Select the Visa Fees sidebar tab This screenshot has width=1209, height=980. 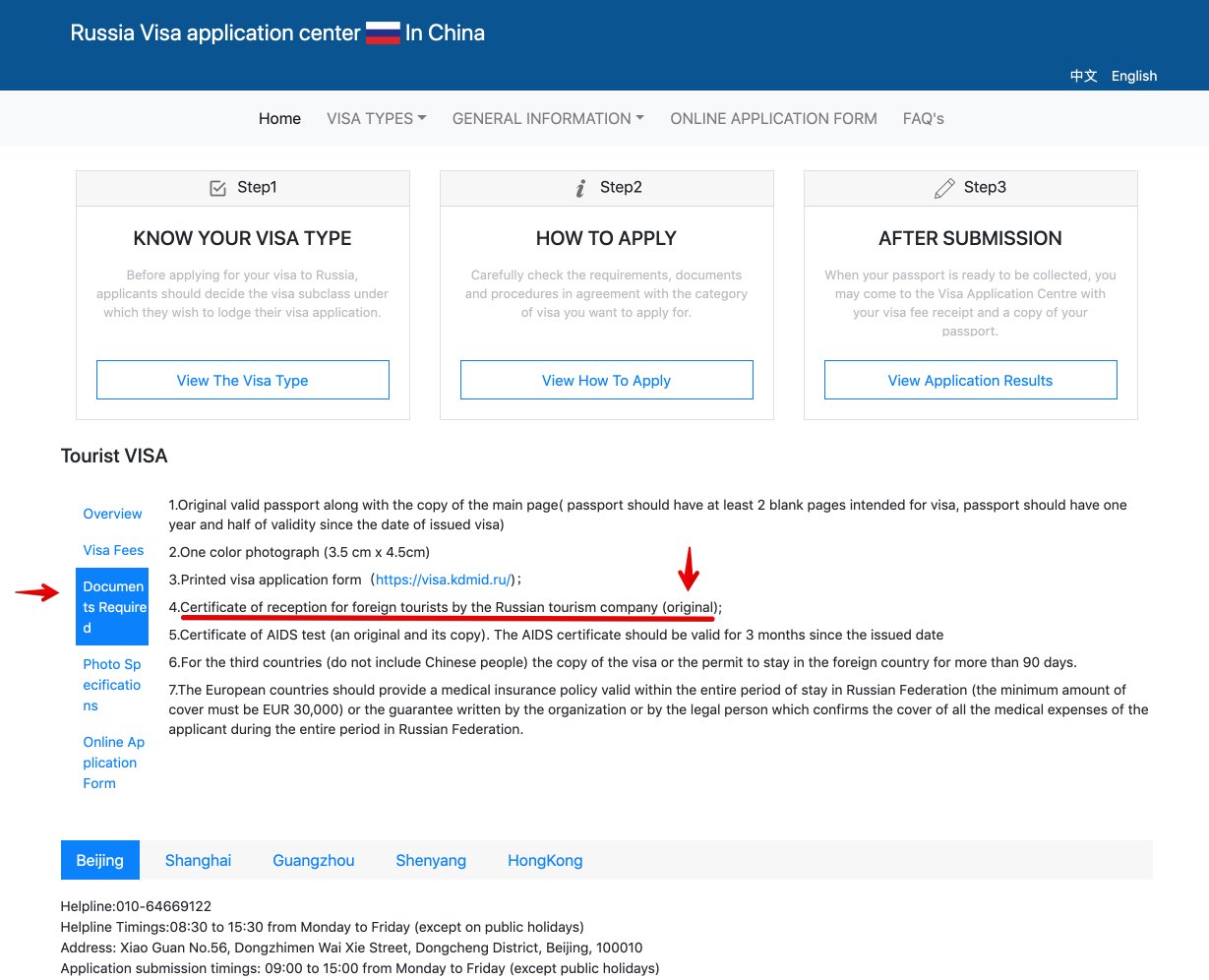(x=112, y=550)
